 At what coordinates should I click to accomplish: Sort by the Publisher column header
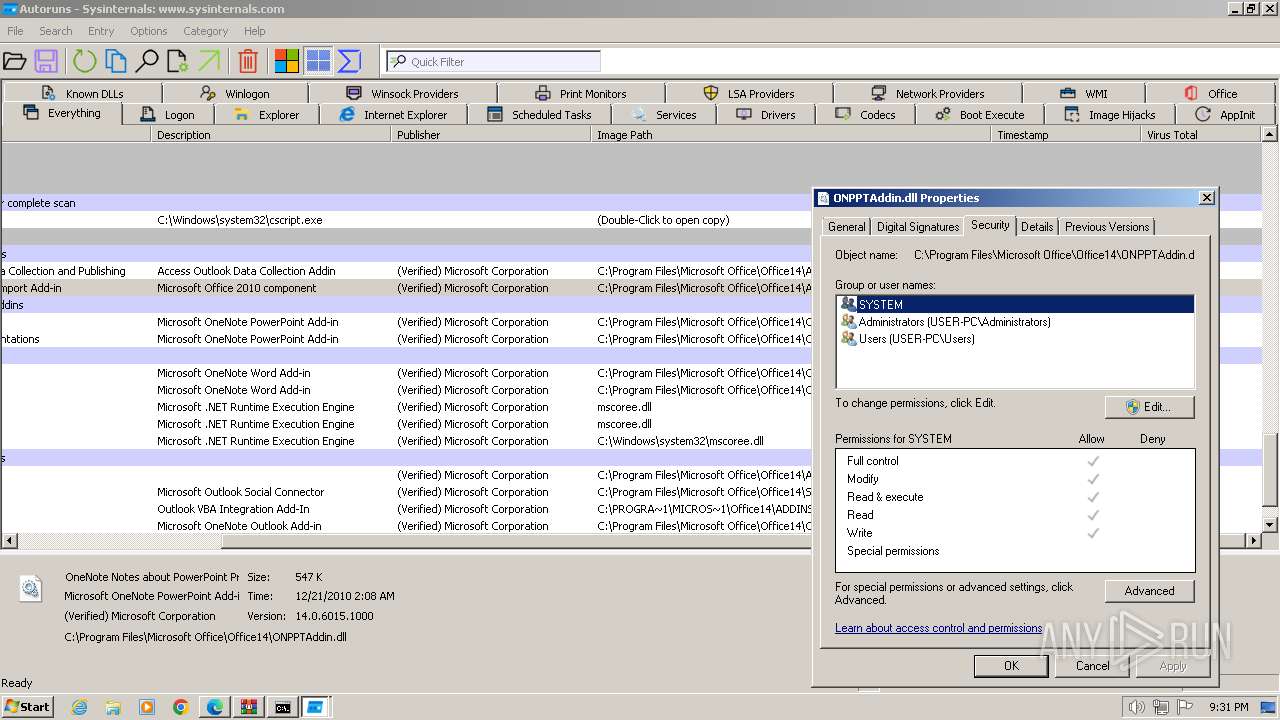[490, 135]
